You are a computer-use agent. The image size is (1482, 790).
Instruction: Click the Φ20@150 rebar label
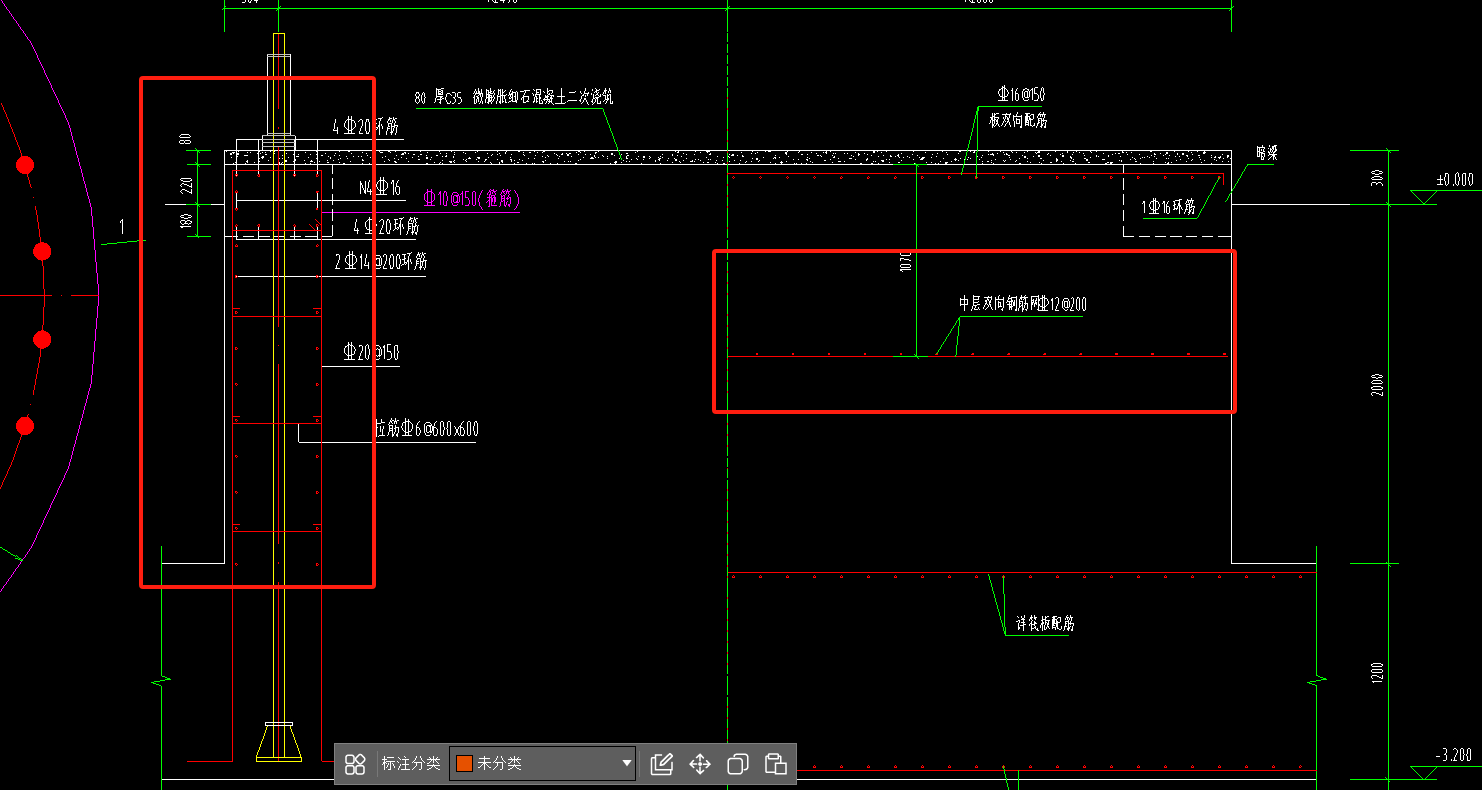[x=371, y=352]
